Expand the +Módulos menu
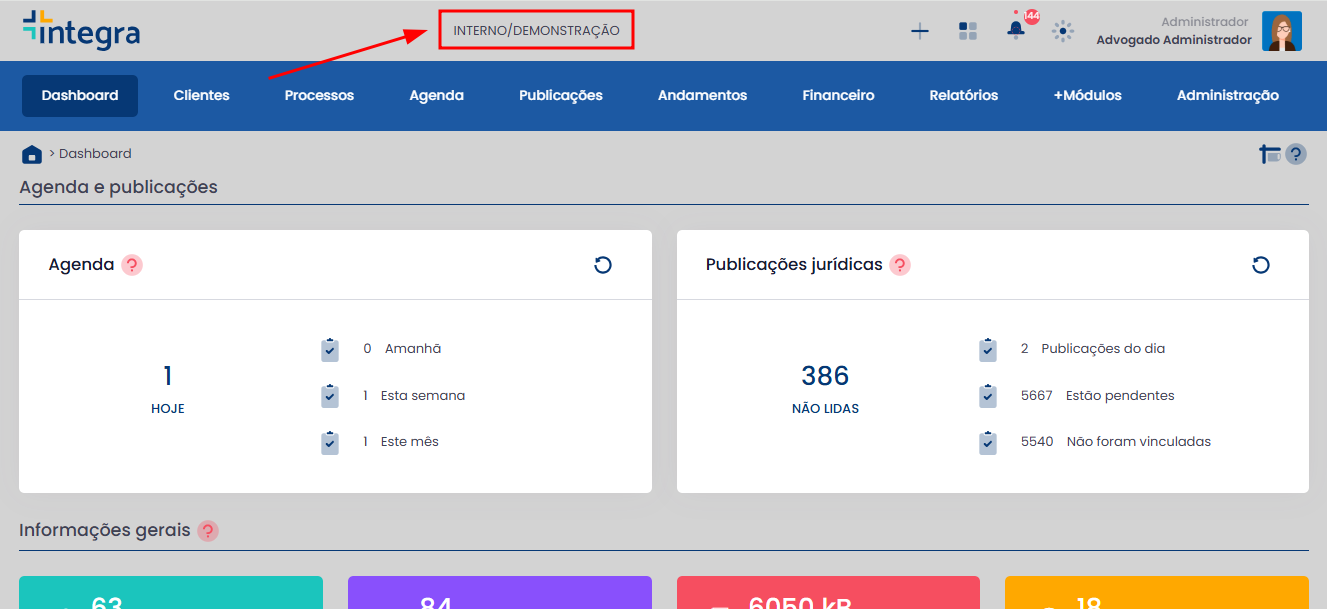Image resolution: width=1327 pixels, height=609 pixels. (1087, 96)
